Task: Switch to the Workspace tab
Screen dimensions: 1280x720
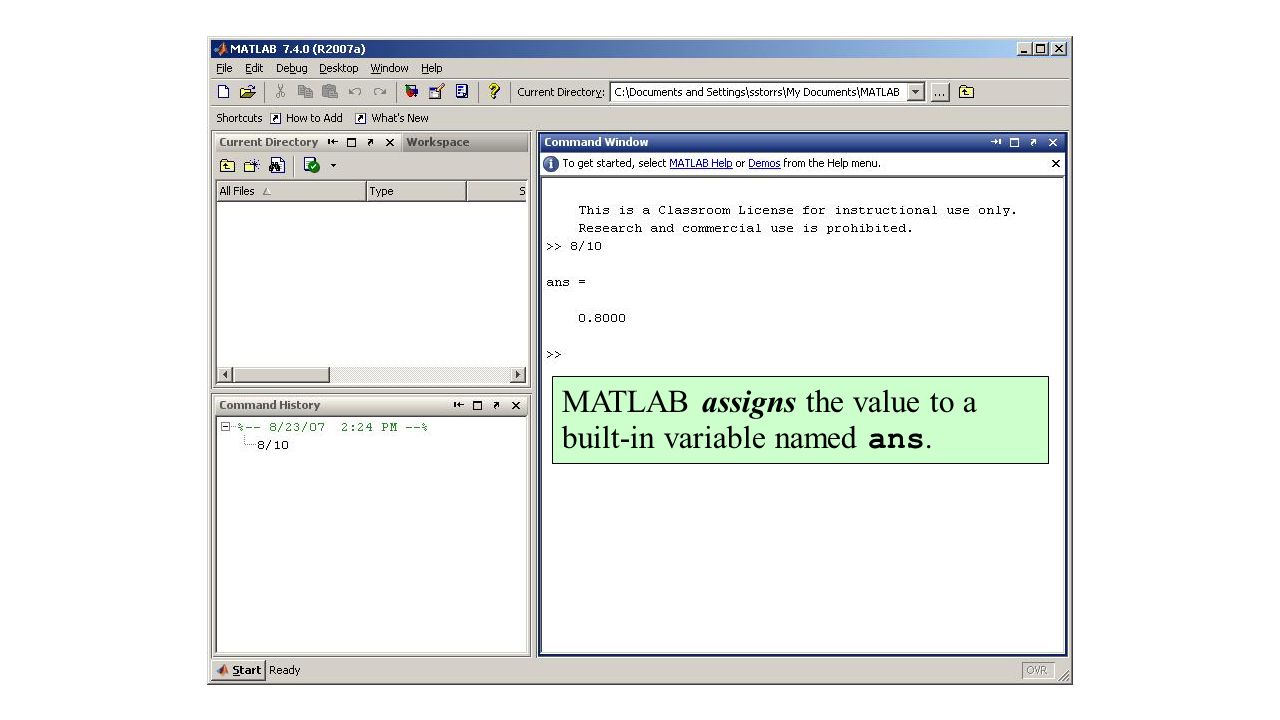Action: (438, 142)
